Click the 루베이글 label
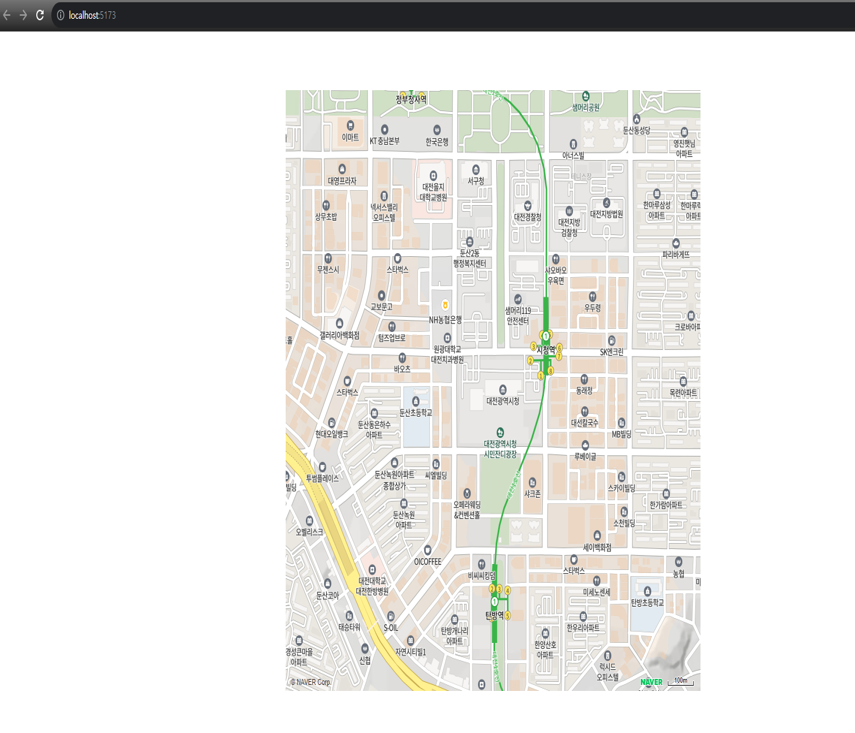The image size is (855, 733). tap(585, 456)
